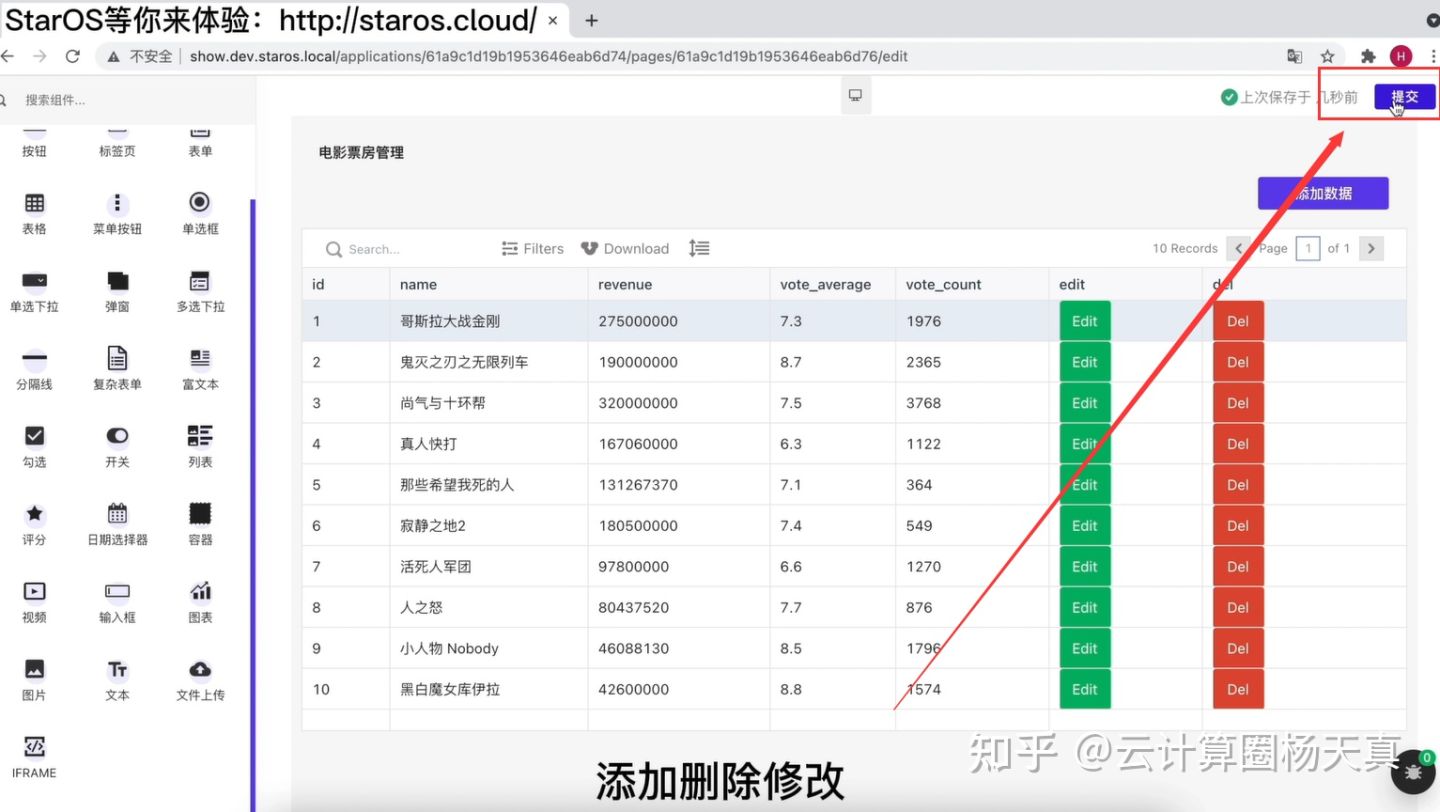
Task: Click the 添加数据 add data button
Action: 1323,193
